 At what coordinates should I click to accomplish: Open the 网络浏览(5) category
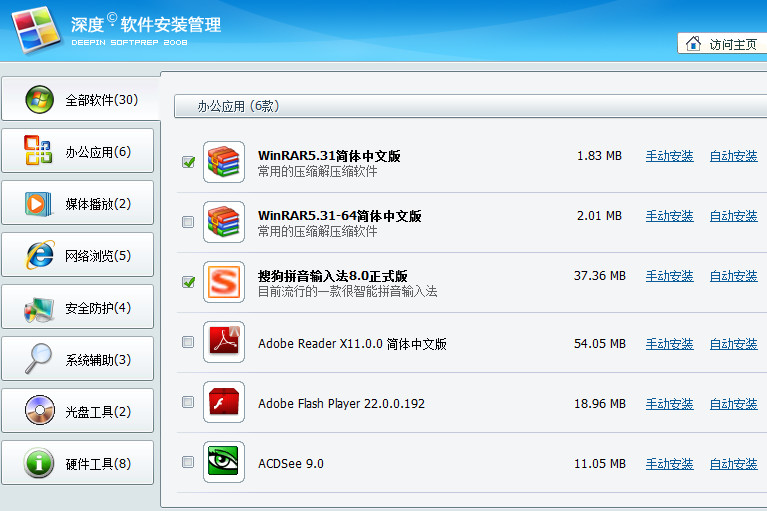(x=78, y=255)
